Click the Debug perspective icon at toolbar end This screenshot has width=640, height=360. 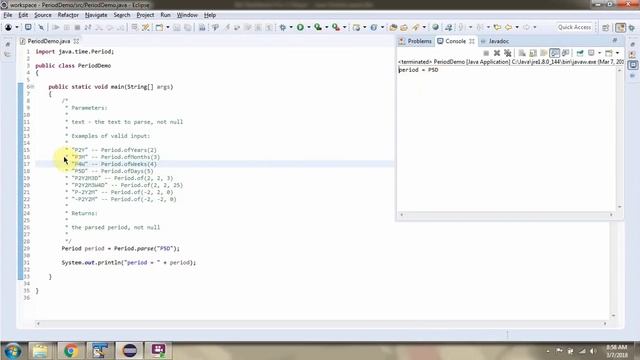[632, 27]
